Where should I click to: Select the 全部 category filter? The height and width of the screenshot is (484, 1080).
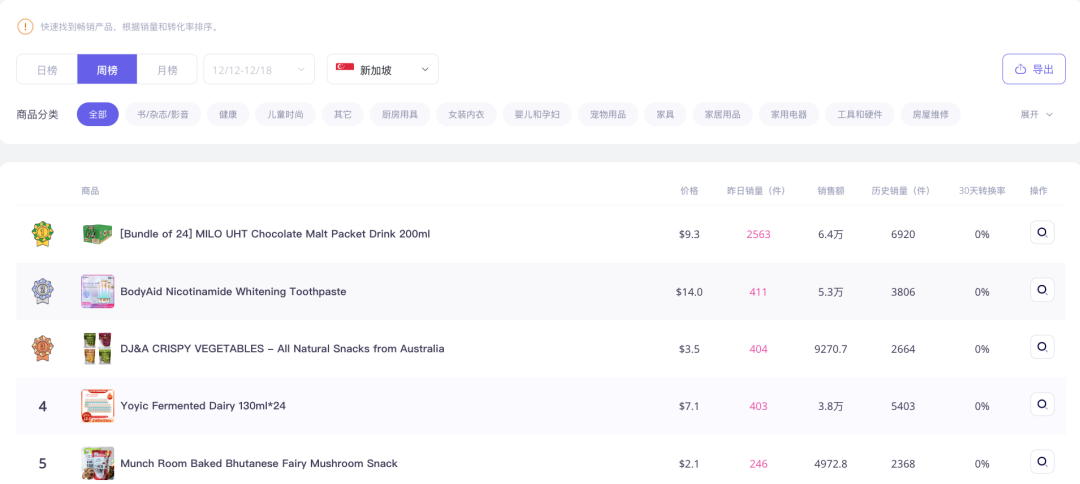(x=98, y=114)
